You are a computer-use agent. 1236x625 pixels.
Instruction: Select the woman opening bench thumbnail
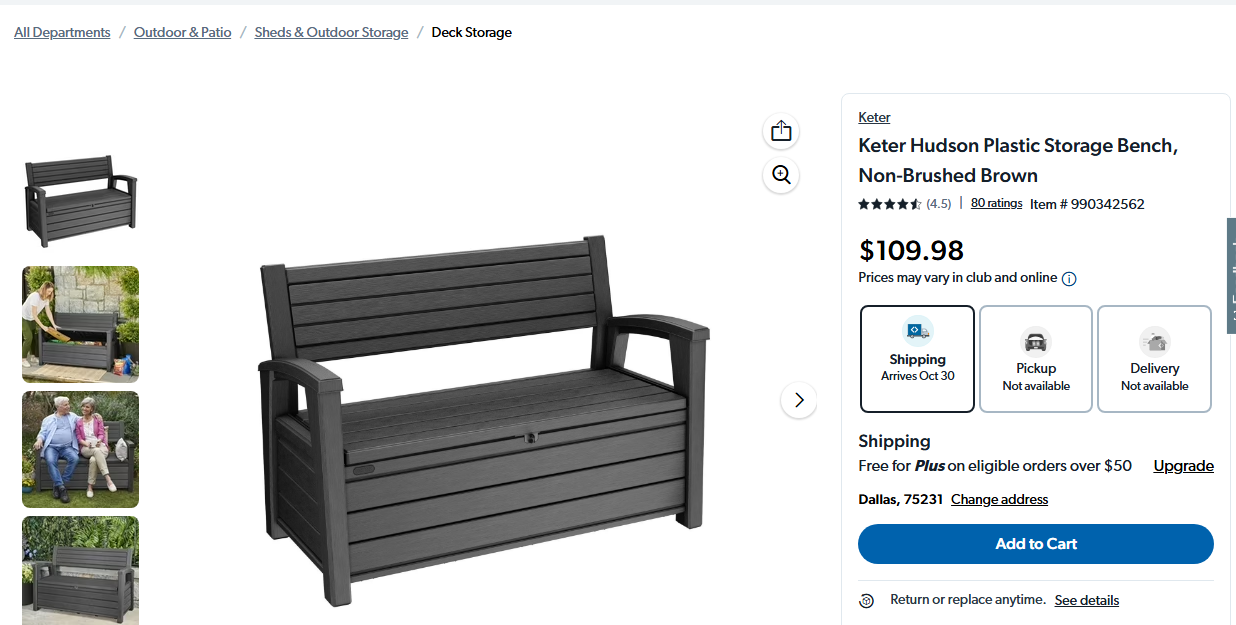[x=81, y=324]
